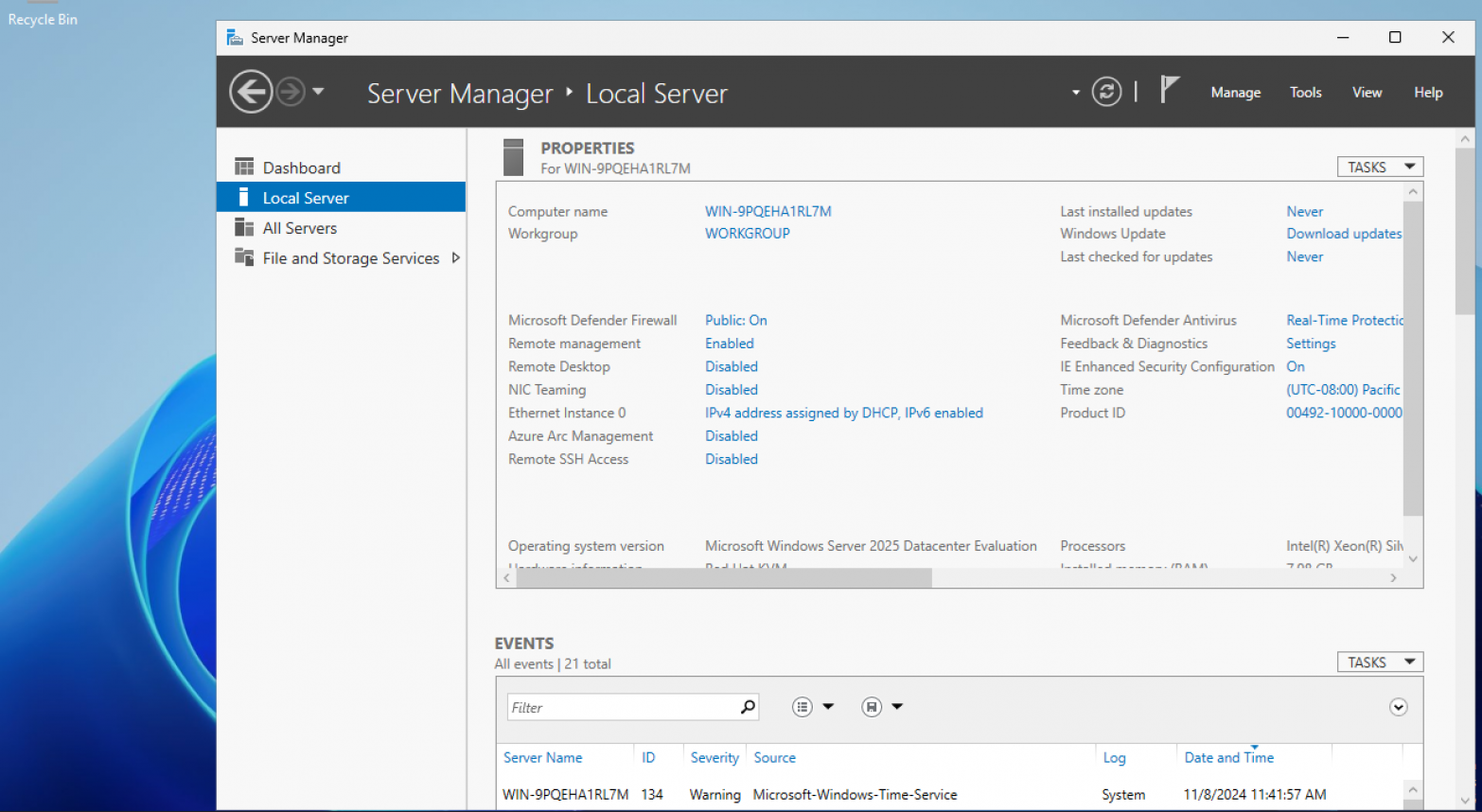Maximize the Server Manager window
This screenshot has width=1482, height=812.
(1394, 37)
